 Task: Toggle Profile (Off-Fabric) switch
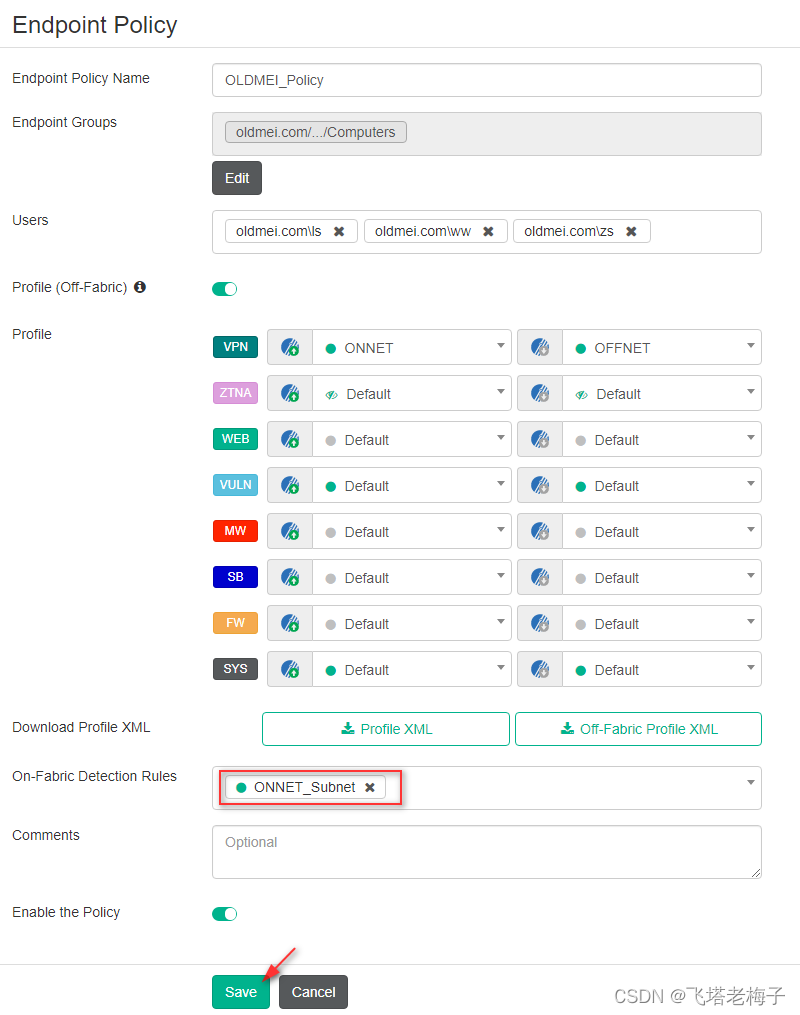[225, 289]
